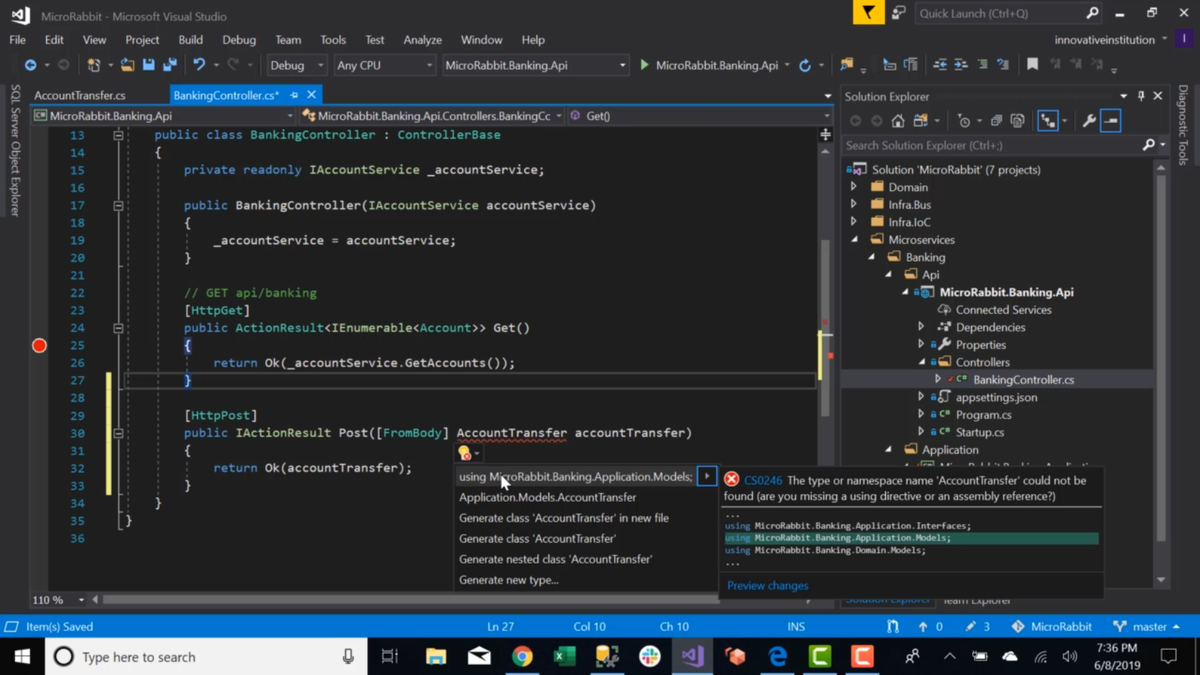Click the feedback icon next to the flag
The width and height of the screenshot is (1200, 675).
pyautogui.click(x=899, y=13)
